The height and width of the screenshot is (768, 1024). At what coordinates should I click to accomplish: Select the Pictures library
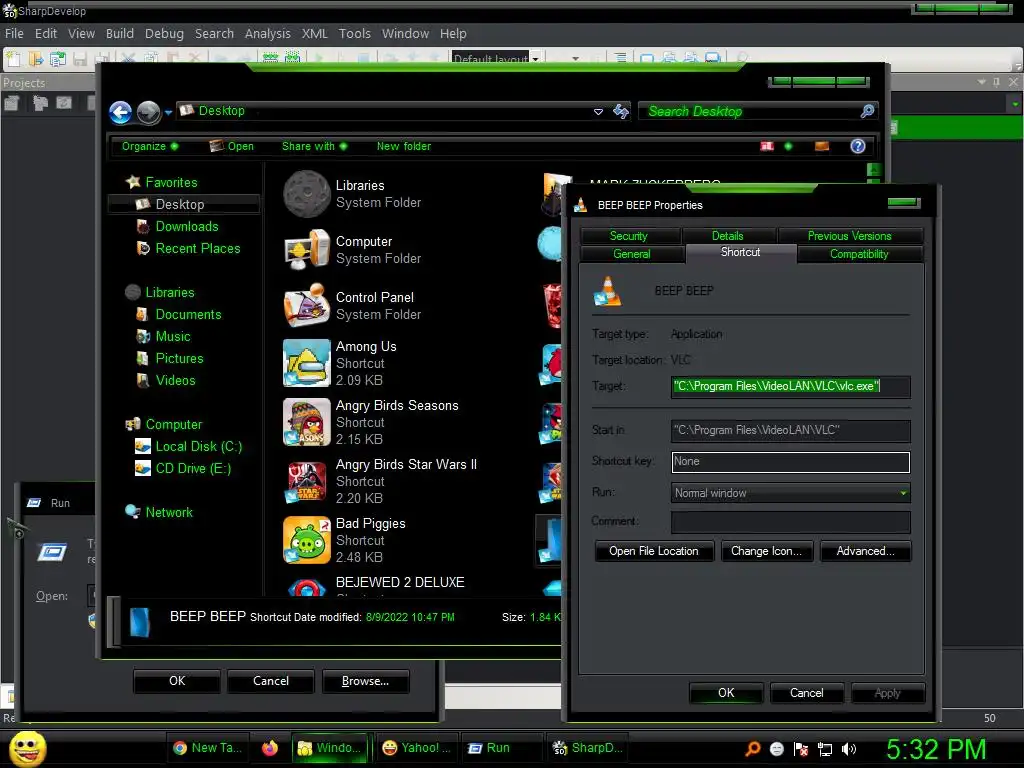(x=179, y=359)
